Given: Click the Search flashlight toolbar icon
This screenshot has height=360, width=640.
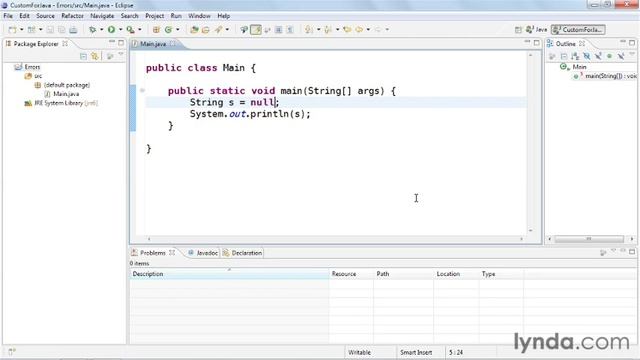Looking at the screenshot, I should 219,30.
